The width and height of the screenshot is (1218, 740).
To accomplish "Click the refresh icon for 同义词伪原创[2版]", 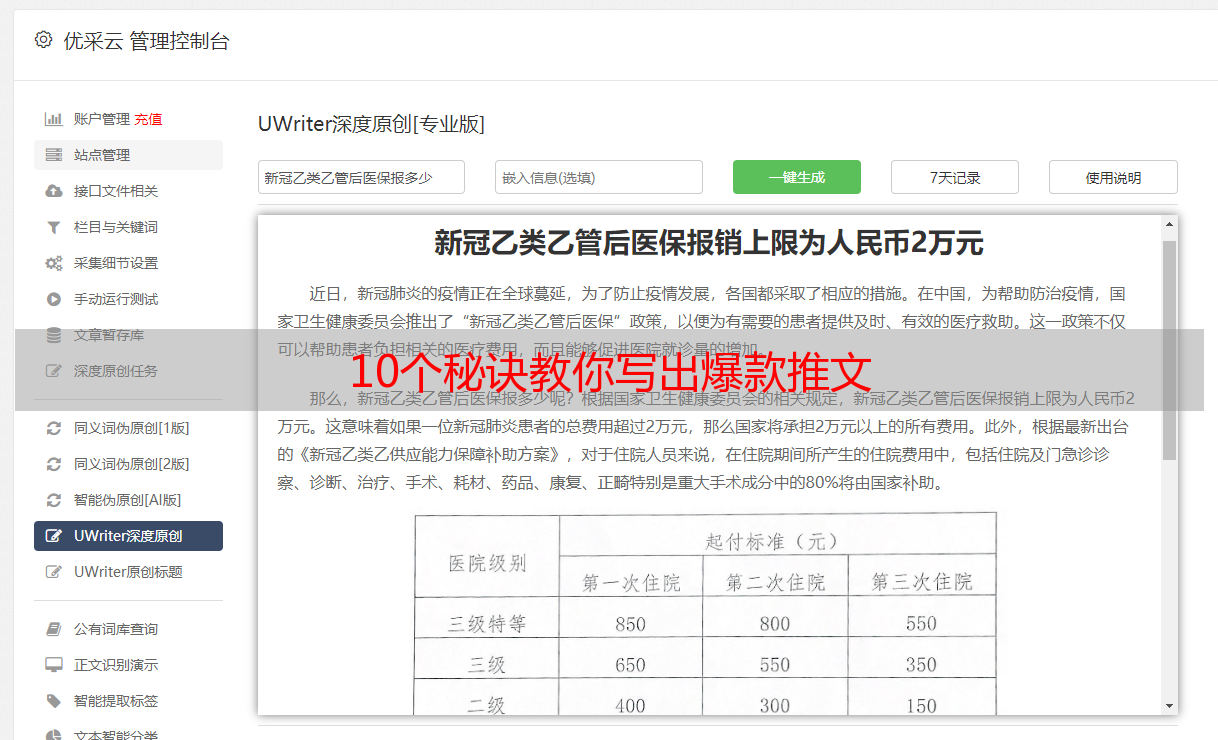I will coord(53,464).
